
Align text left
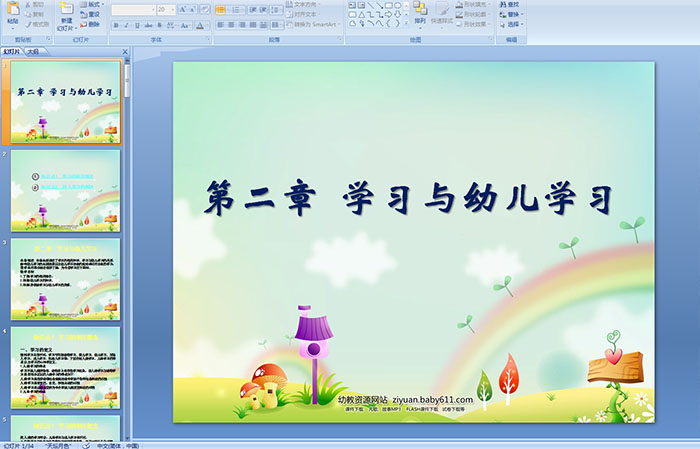tap(221, 25)
